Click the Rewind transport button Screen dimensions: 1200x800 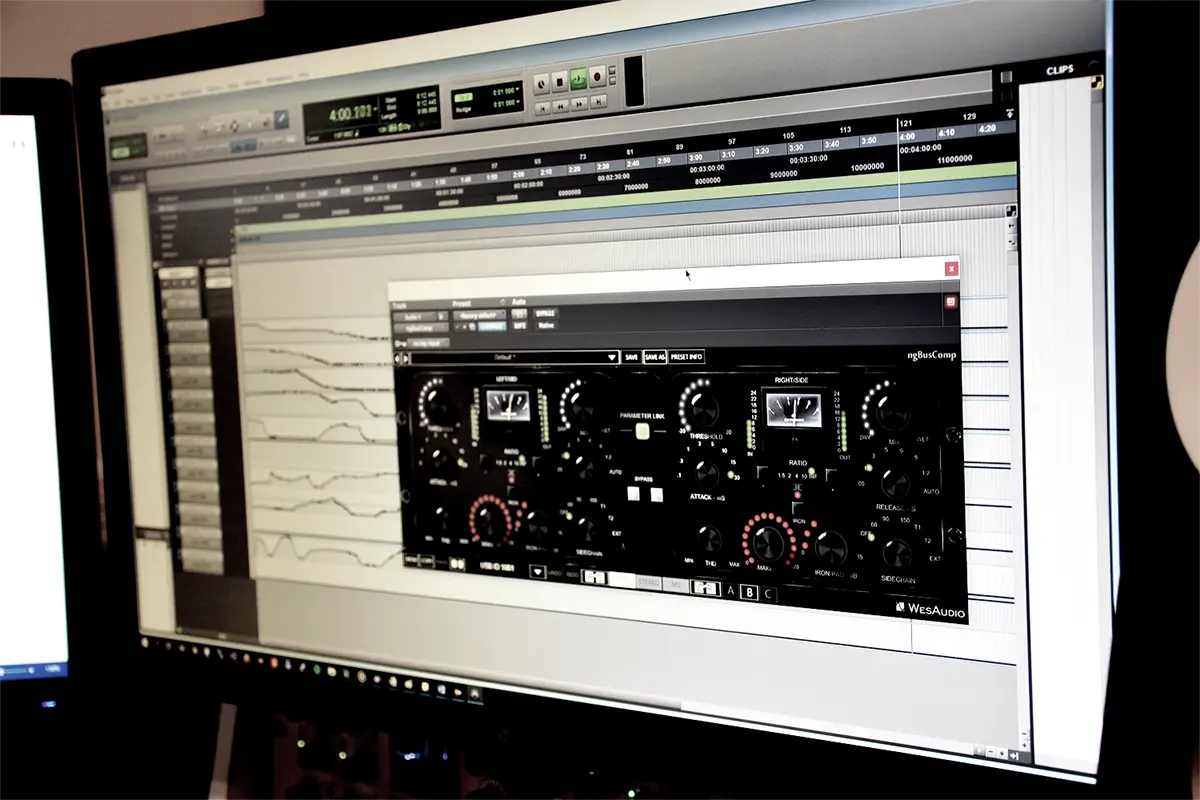(560, 106)
